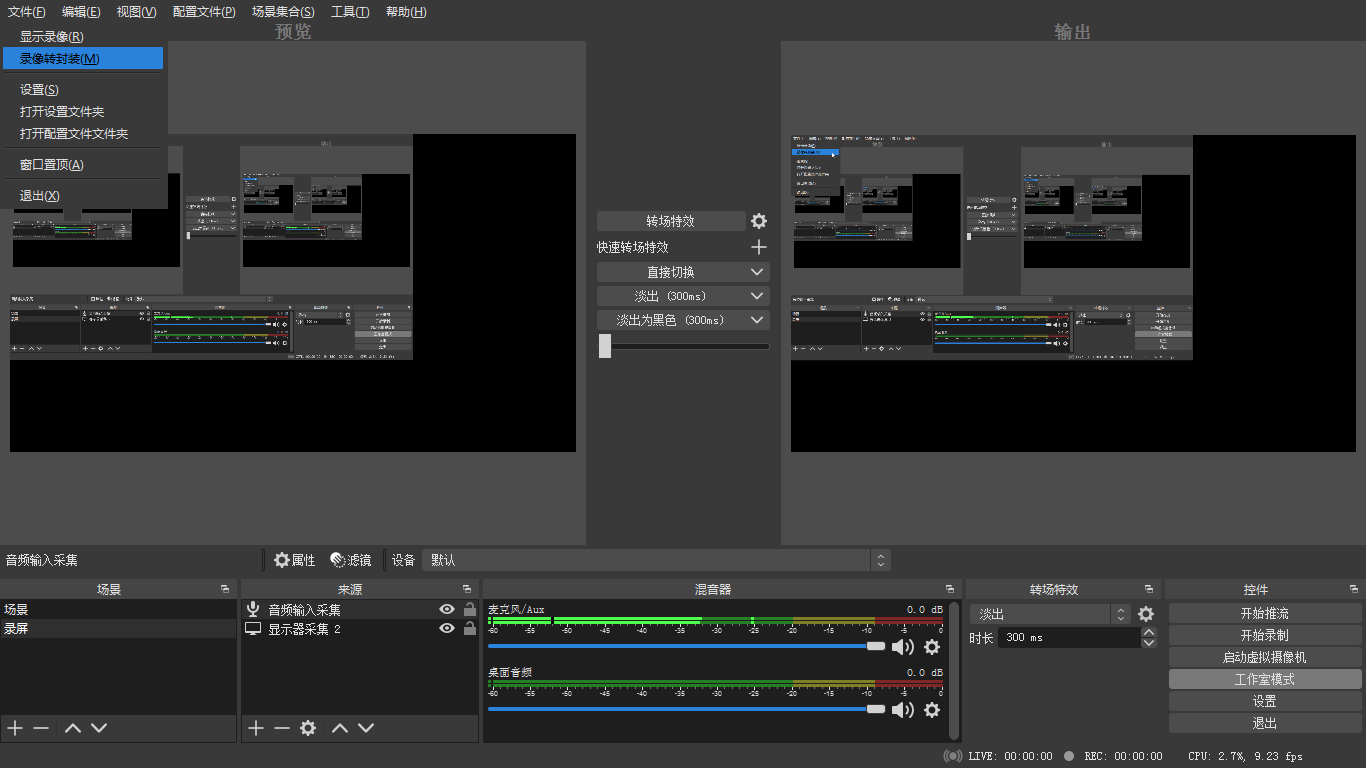Mute the 麦克风/Aux speaker icon
1366x768 pixels.
pos(903,647)
